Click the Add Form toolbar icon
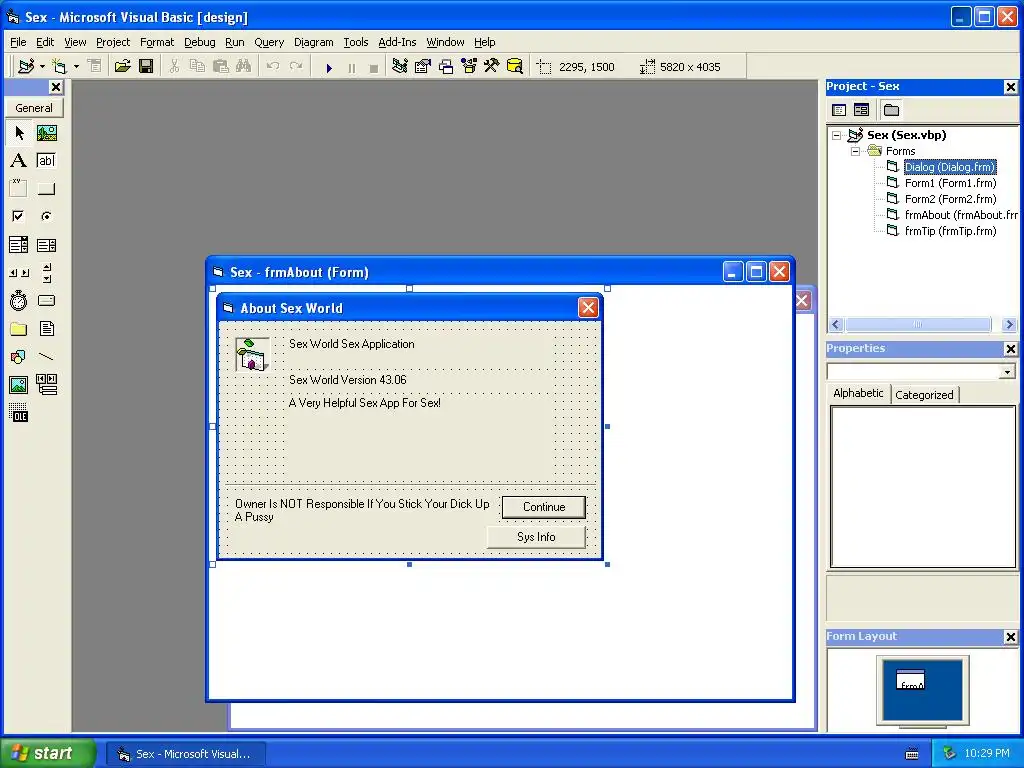This screenshot has height=768, width=1024. tap(59, 67)
